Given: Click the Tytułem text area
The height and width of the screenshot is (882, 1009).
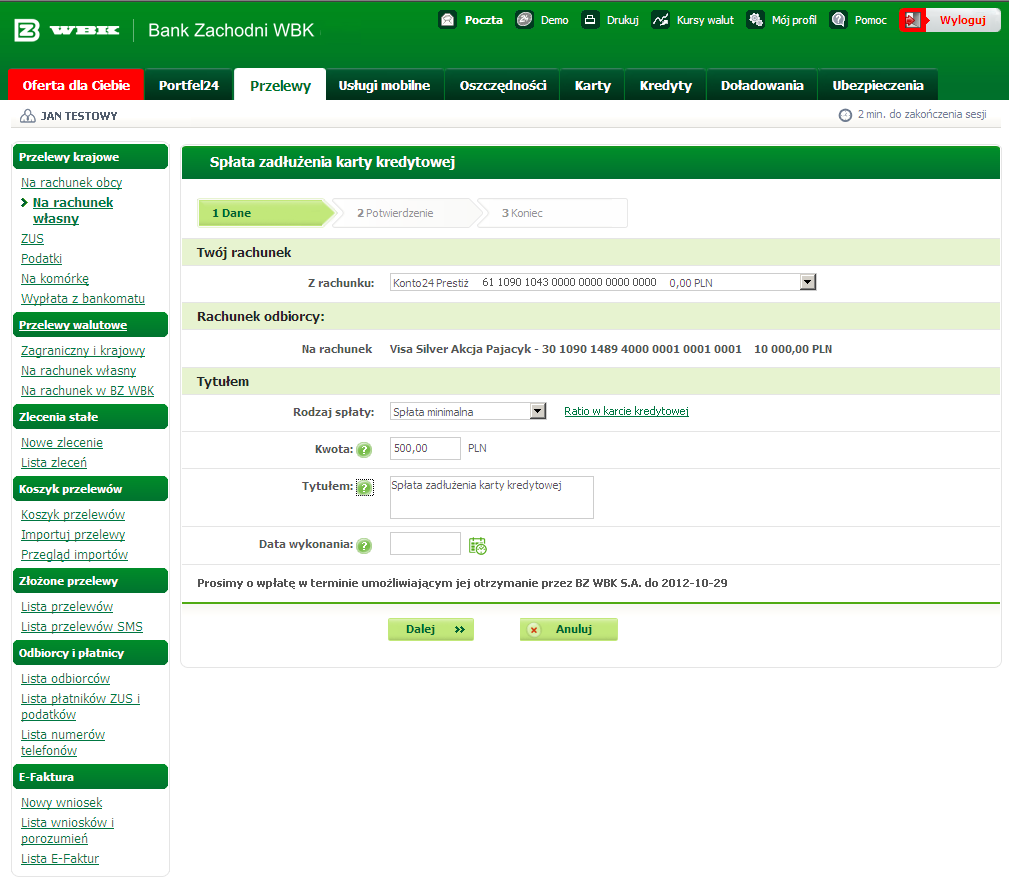Looking at the screenshot, I should [492, 497].
